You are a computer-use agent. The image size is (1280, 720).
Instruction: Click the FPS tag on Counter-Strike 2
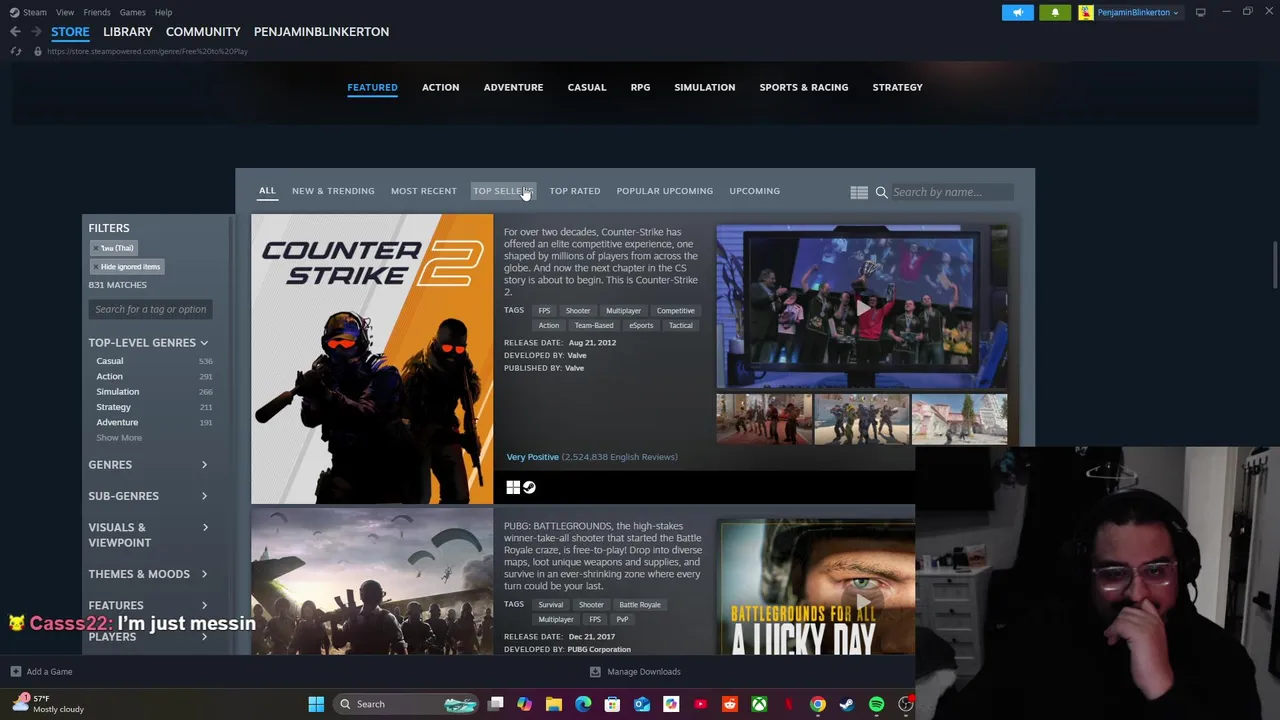[x=544, y=311]
